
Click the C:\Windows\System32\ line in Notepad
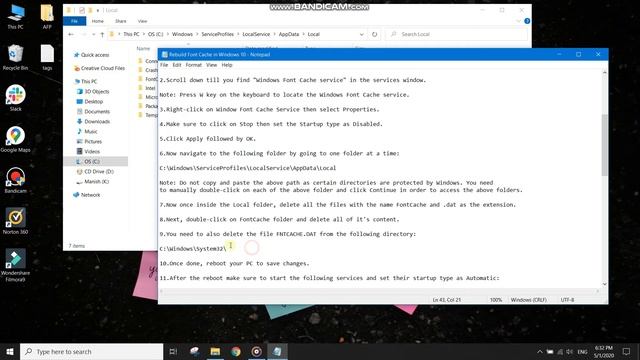point(193,249)
